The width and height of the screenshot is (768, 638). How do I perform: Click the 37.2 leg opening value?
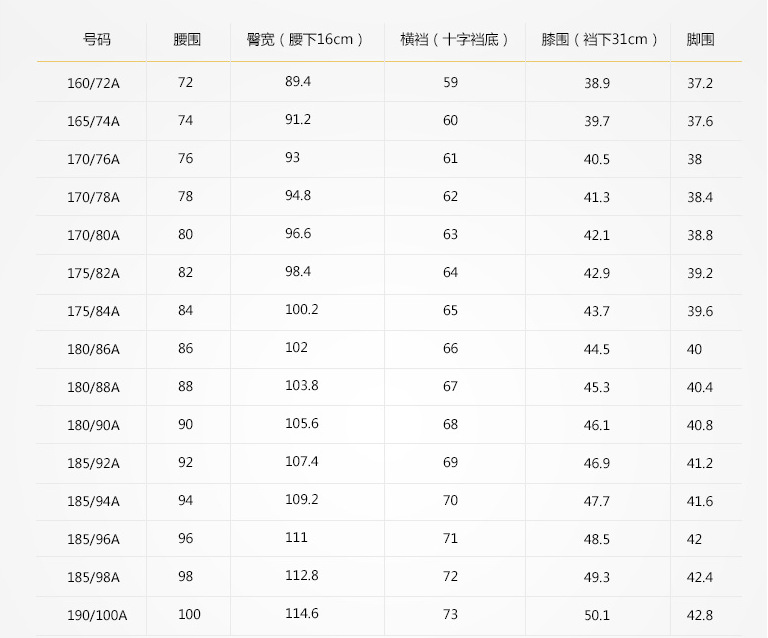(x=700, y=83)
